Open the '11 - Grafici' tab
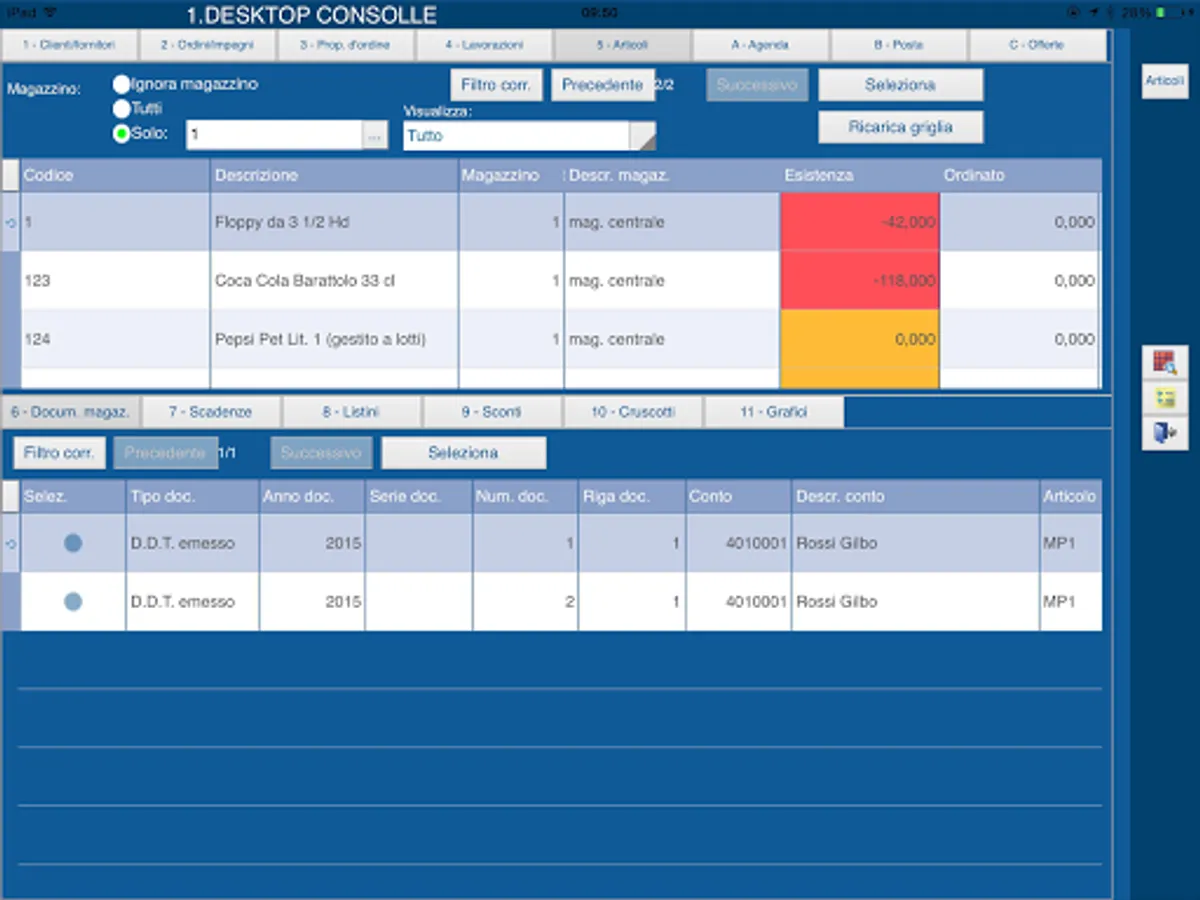1200x900 pixels. coord(773,412)
